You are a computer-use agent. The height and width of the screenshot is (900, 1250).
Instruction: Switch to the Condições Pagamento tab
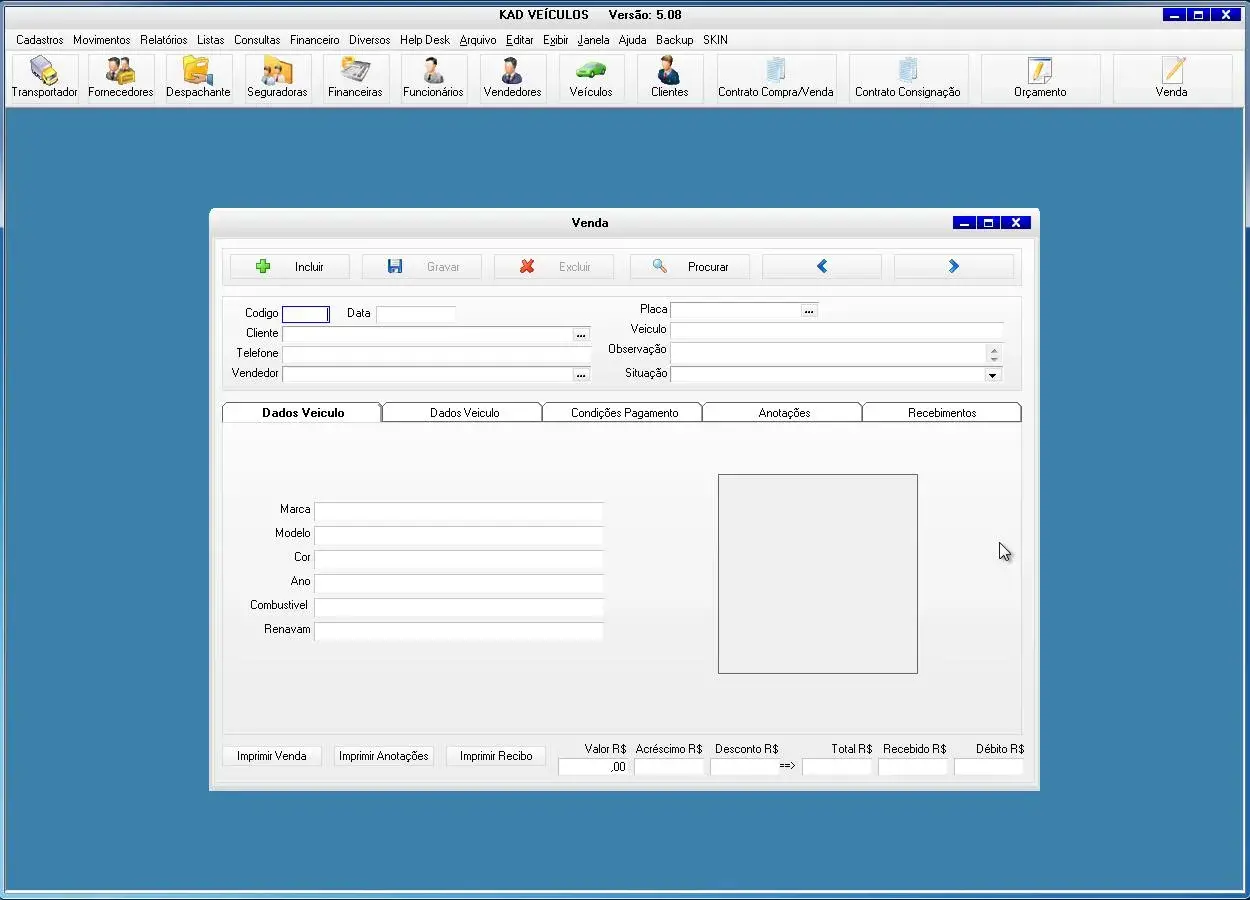coord(624,413)
